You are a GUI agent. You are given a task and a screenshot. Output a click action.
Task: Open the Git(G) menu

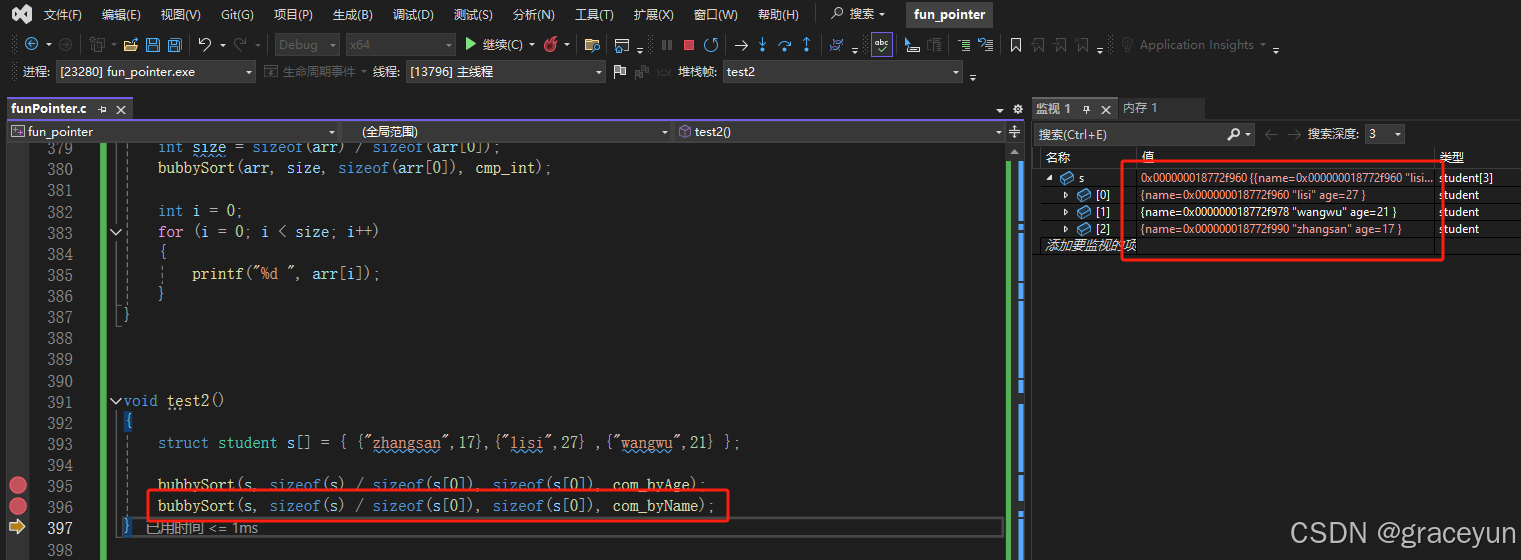(237, 15)
